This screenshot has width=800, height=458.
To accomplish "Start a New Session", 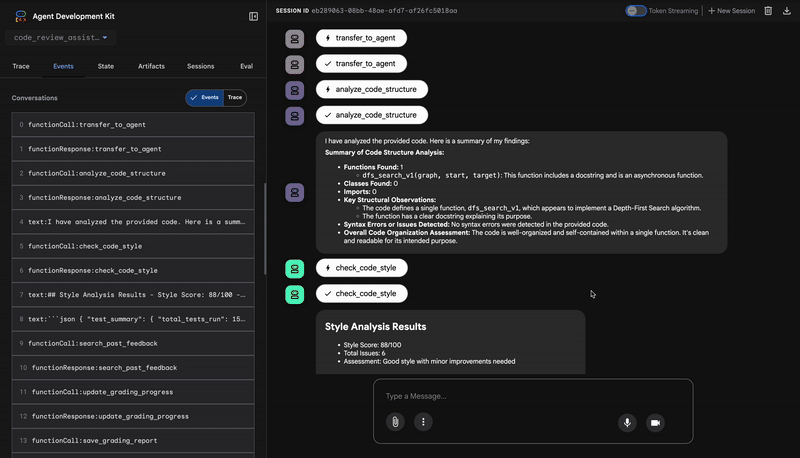I will [x=730, y=11].
